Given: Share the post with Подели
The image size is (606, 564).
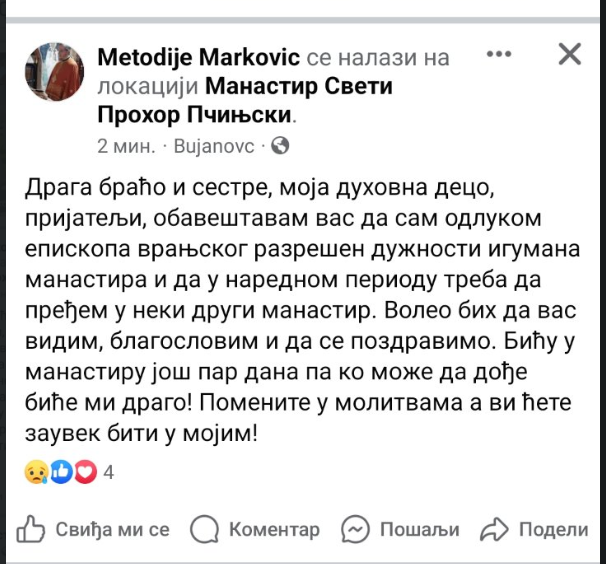Looking at the screenshot, I should pos(534,529).
